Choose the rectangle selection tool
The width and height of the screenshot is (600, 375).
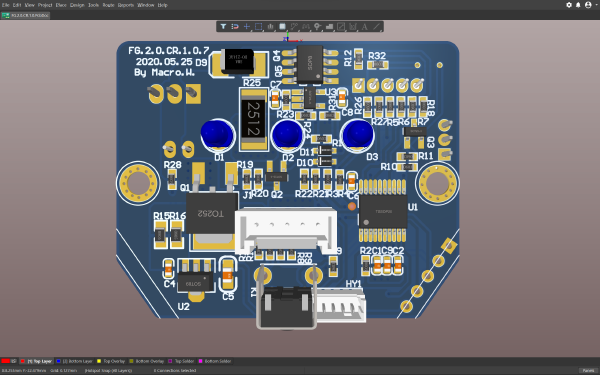[x=258, y=26]
